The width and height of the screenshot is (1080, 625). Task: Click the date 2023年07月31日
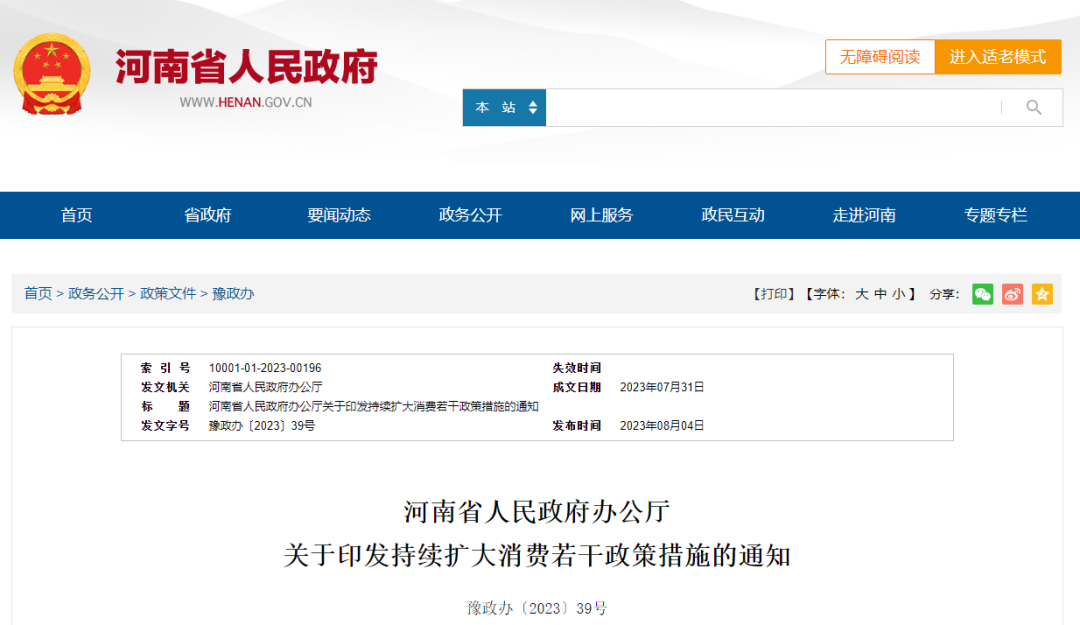click(662, 387)
